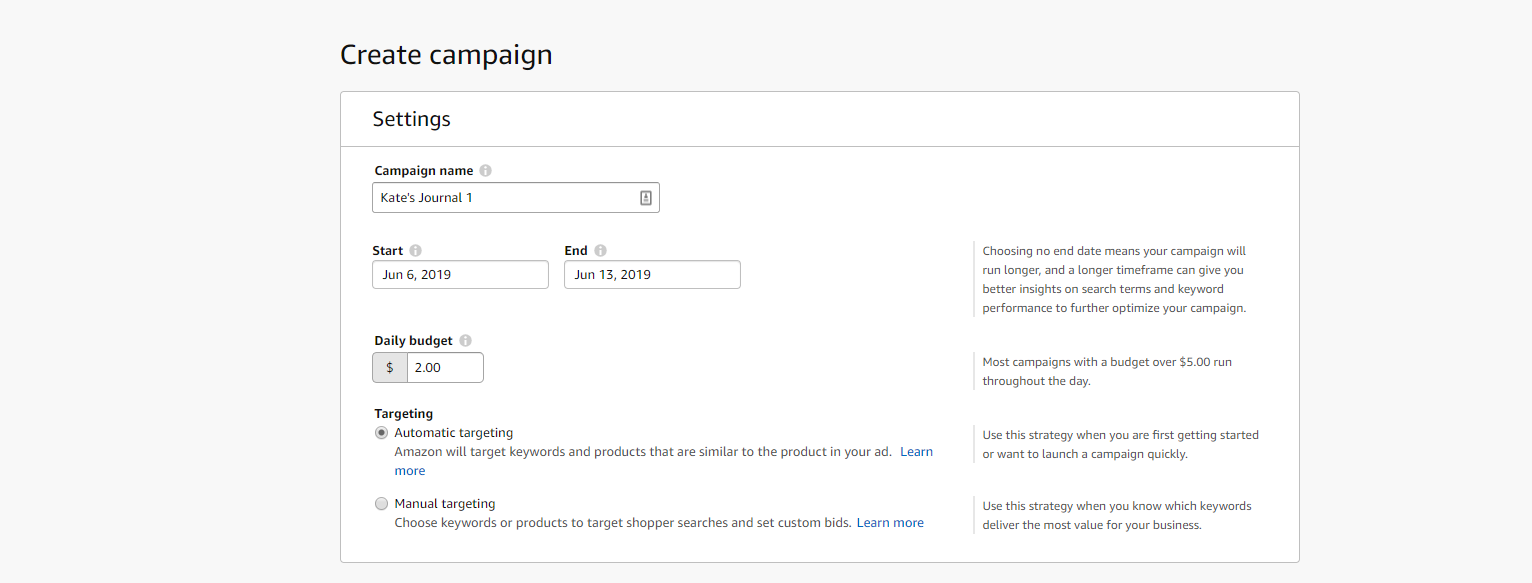The width and height of the screenshot is (1532, 583).
Task: Click the Daily budget field label
Action: [x=414, y=341]
